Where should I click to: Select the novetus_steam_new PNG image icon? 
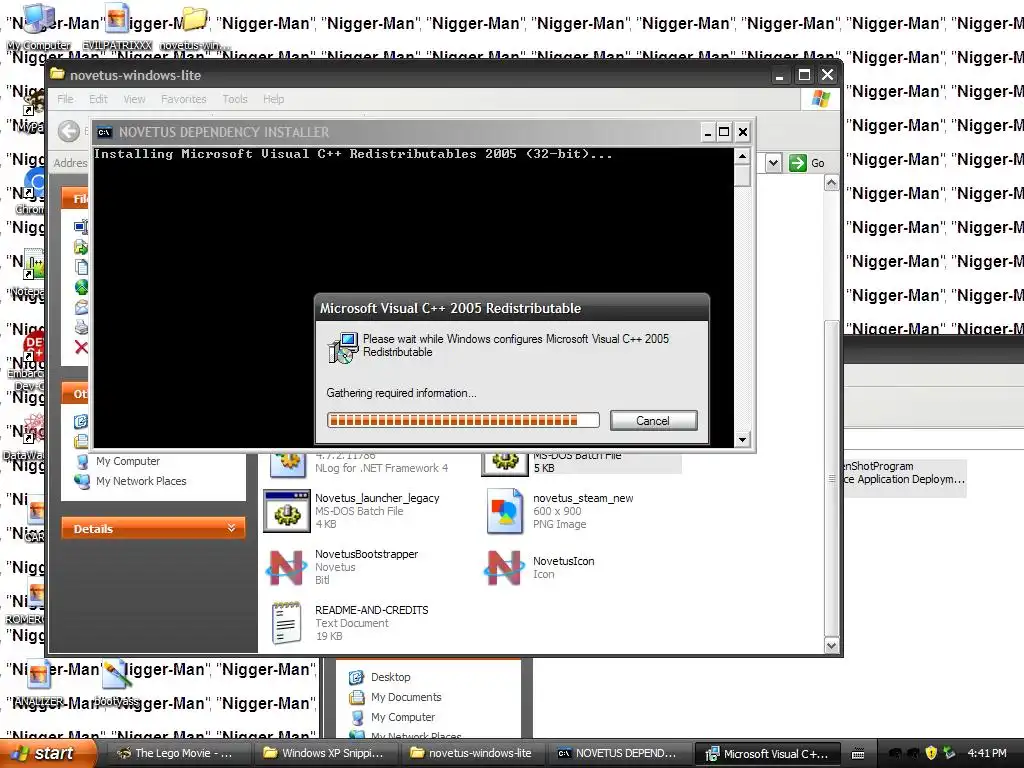[505, 511]
